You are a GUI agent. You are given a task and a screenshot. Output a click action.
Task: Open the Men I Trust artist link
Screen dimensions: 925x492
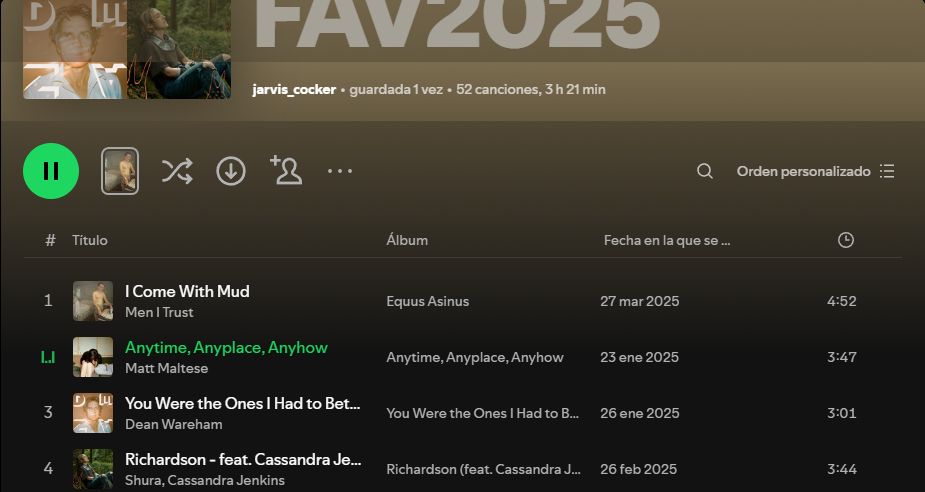(x=159, y=312)
